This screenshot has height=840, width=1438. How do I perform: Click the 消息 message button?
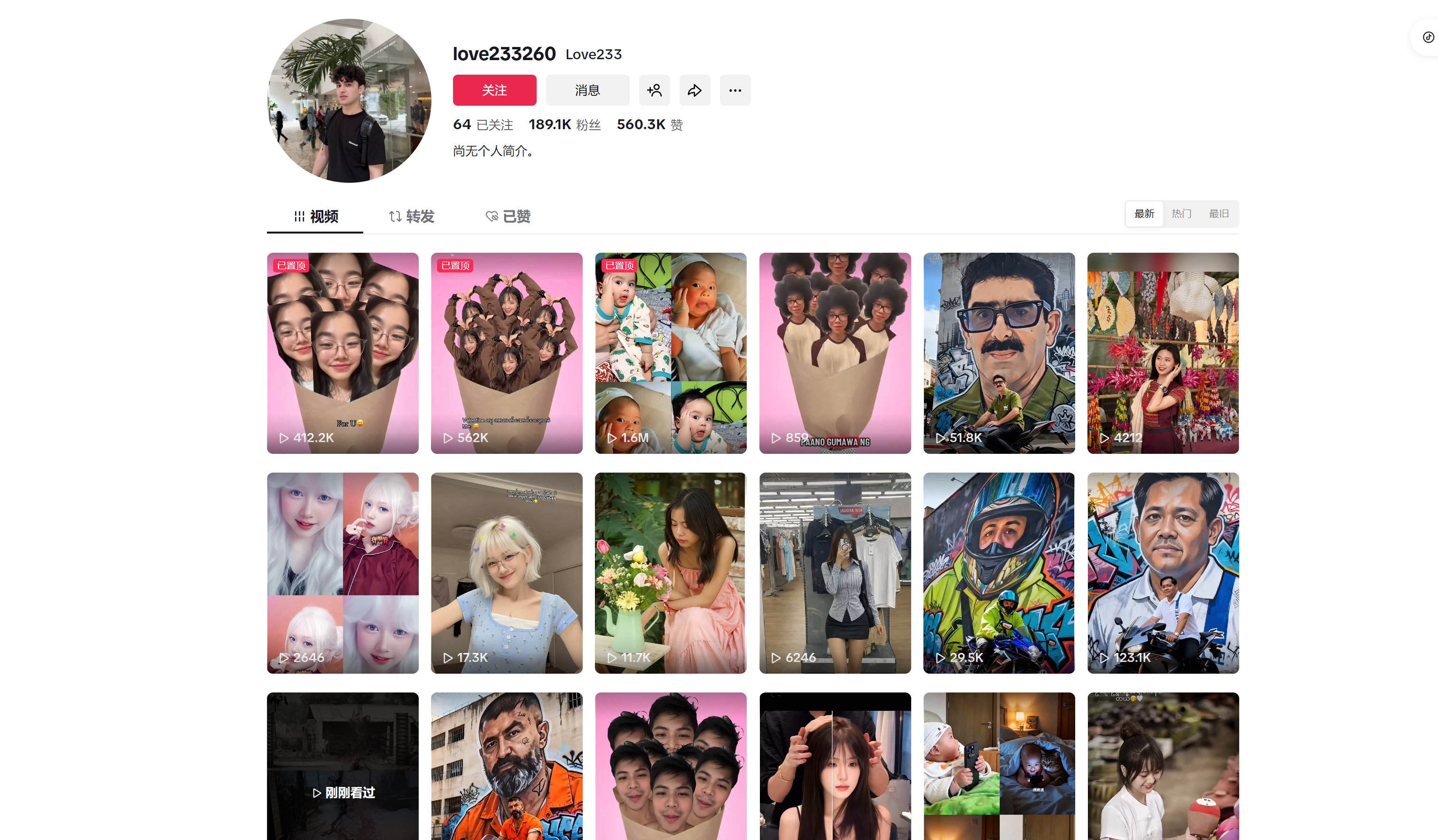pyautogui.click(x=588, y=90)
